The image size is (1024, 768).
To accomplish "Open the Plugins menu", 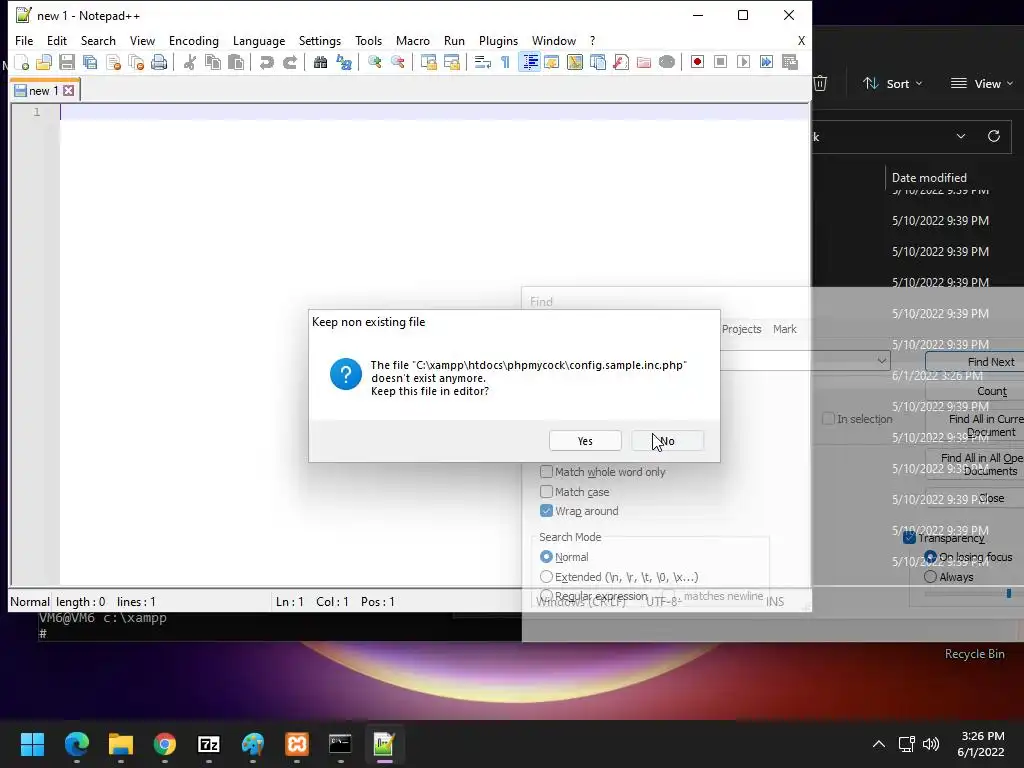I will tap(498, 40).
